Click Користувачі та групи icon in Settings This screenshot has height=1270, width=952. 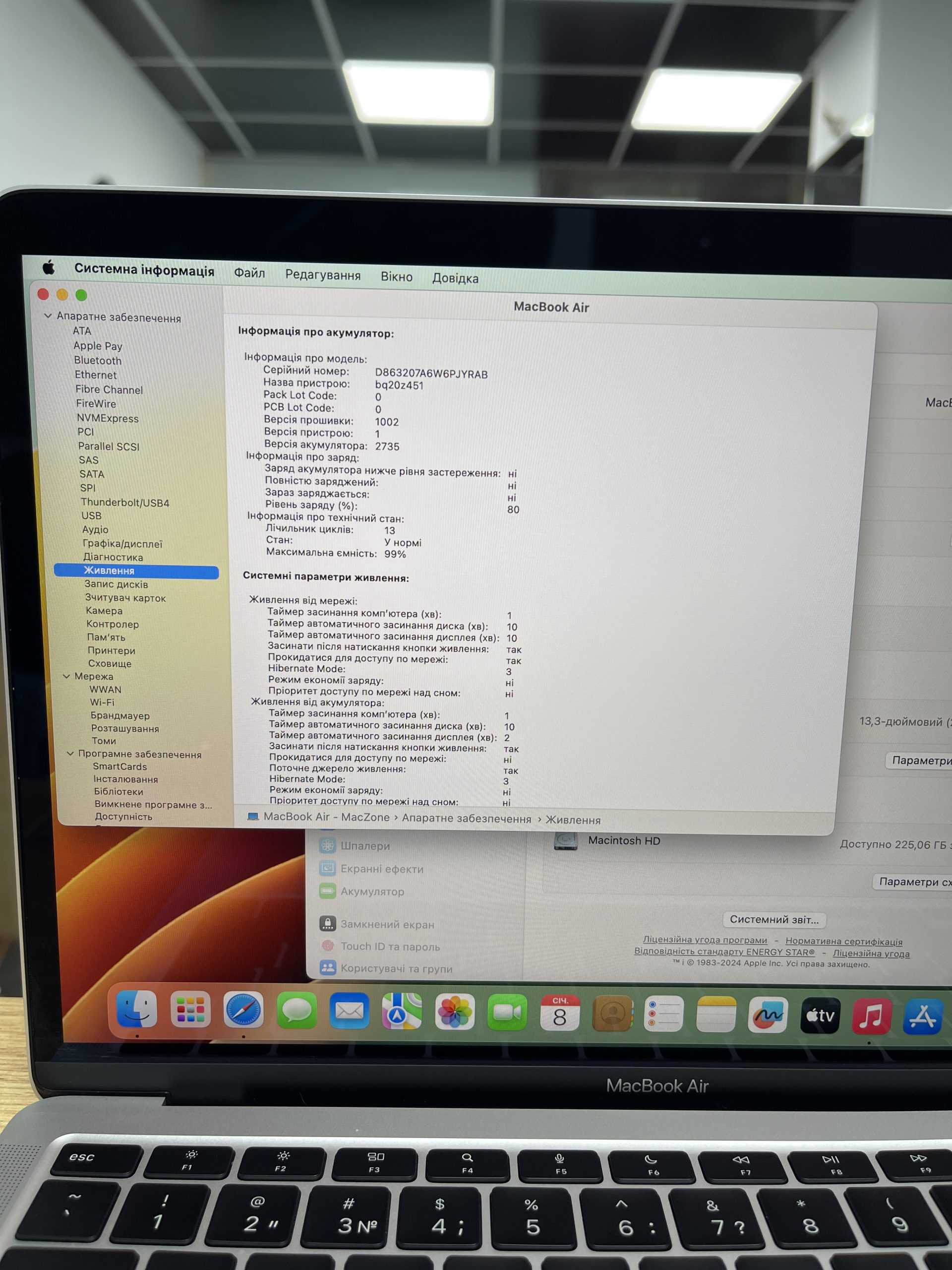(328, 968)
